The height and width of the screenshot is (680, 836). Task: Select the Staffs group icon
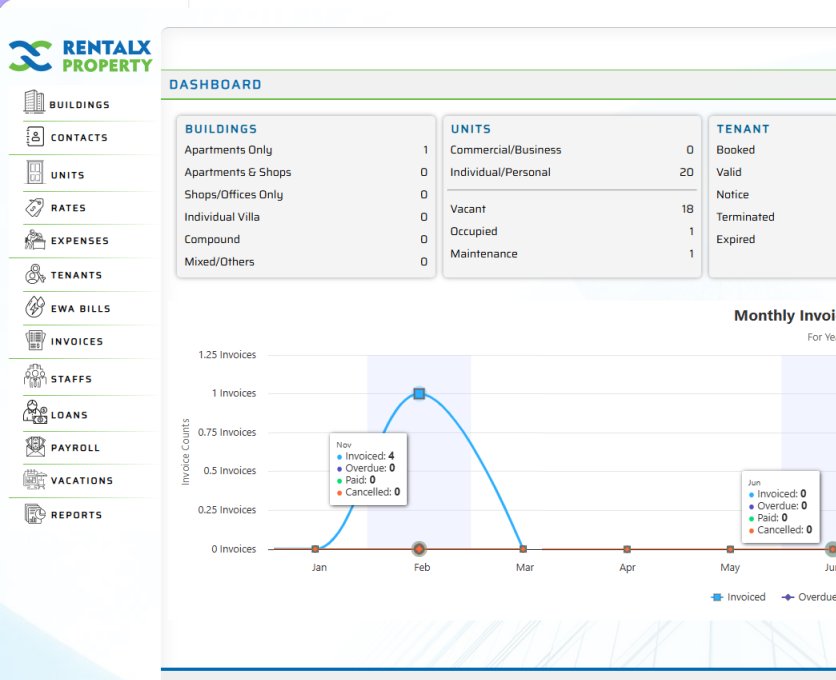click(x=34, y=377)
